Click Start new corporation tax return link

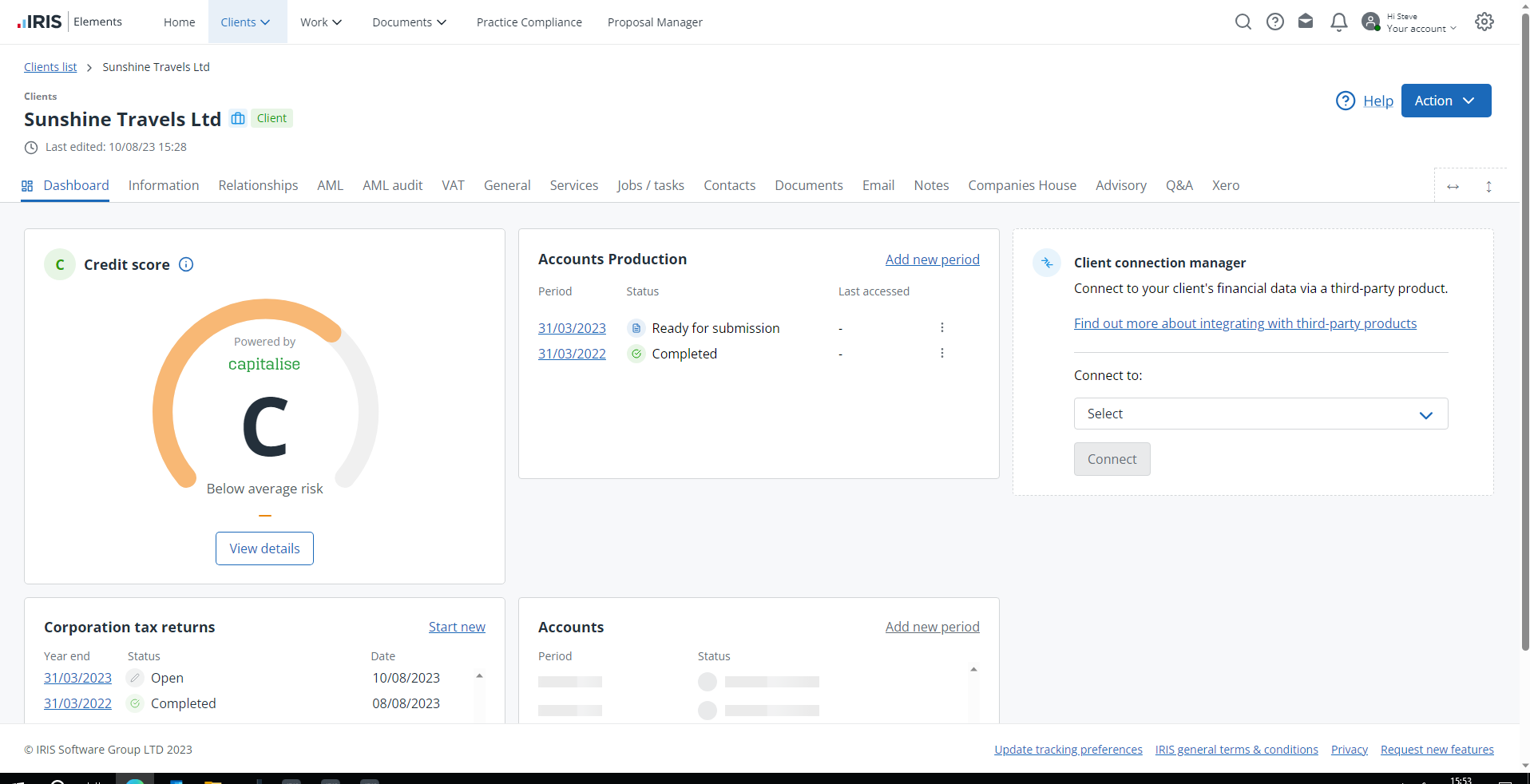point(457,628)
